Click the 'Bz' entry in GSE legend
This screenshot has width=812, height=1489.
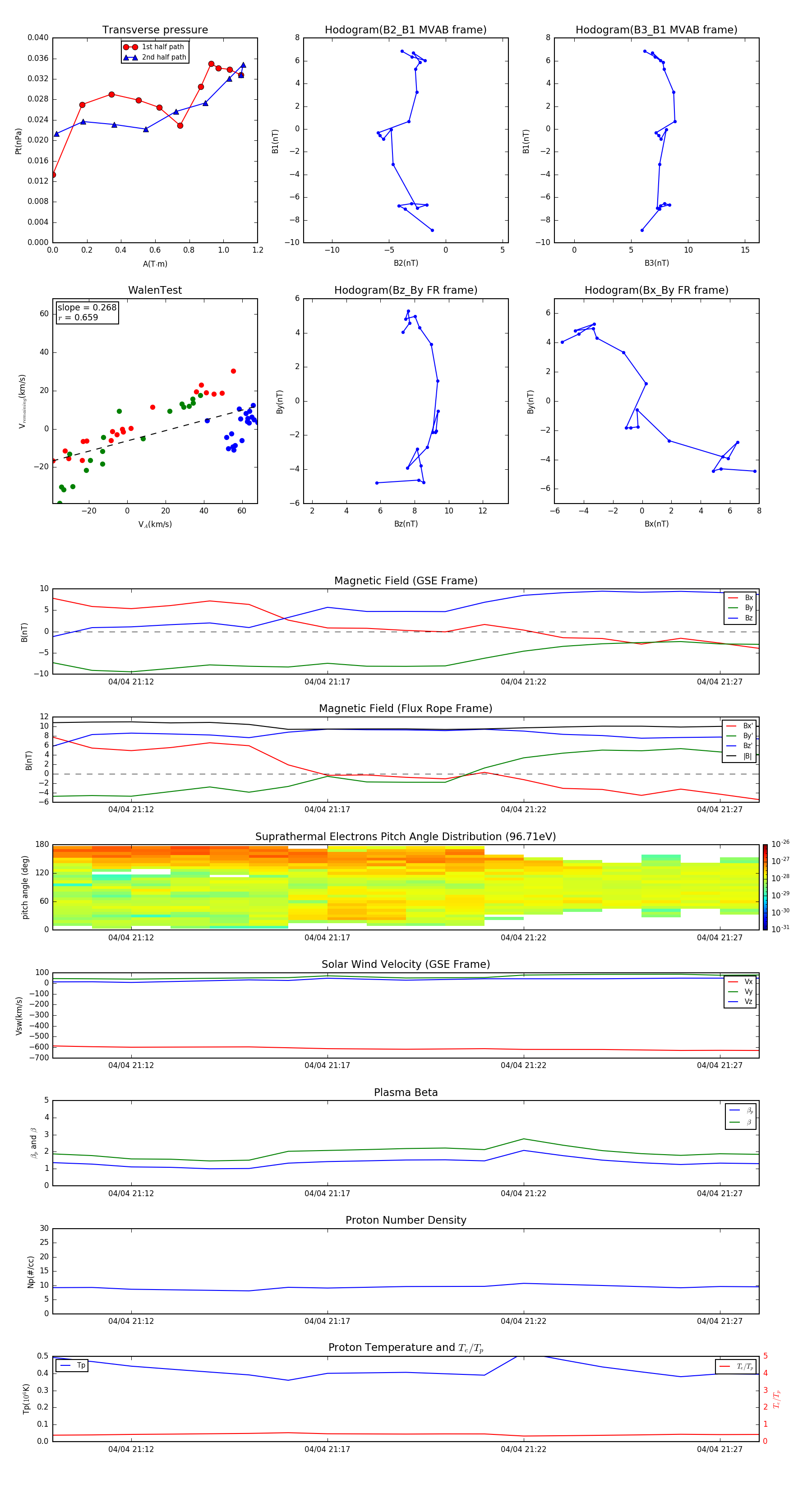[740, 618]
